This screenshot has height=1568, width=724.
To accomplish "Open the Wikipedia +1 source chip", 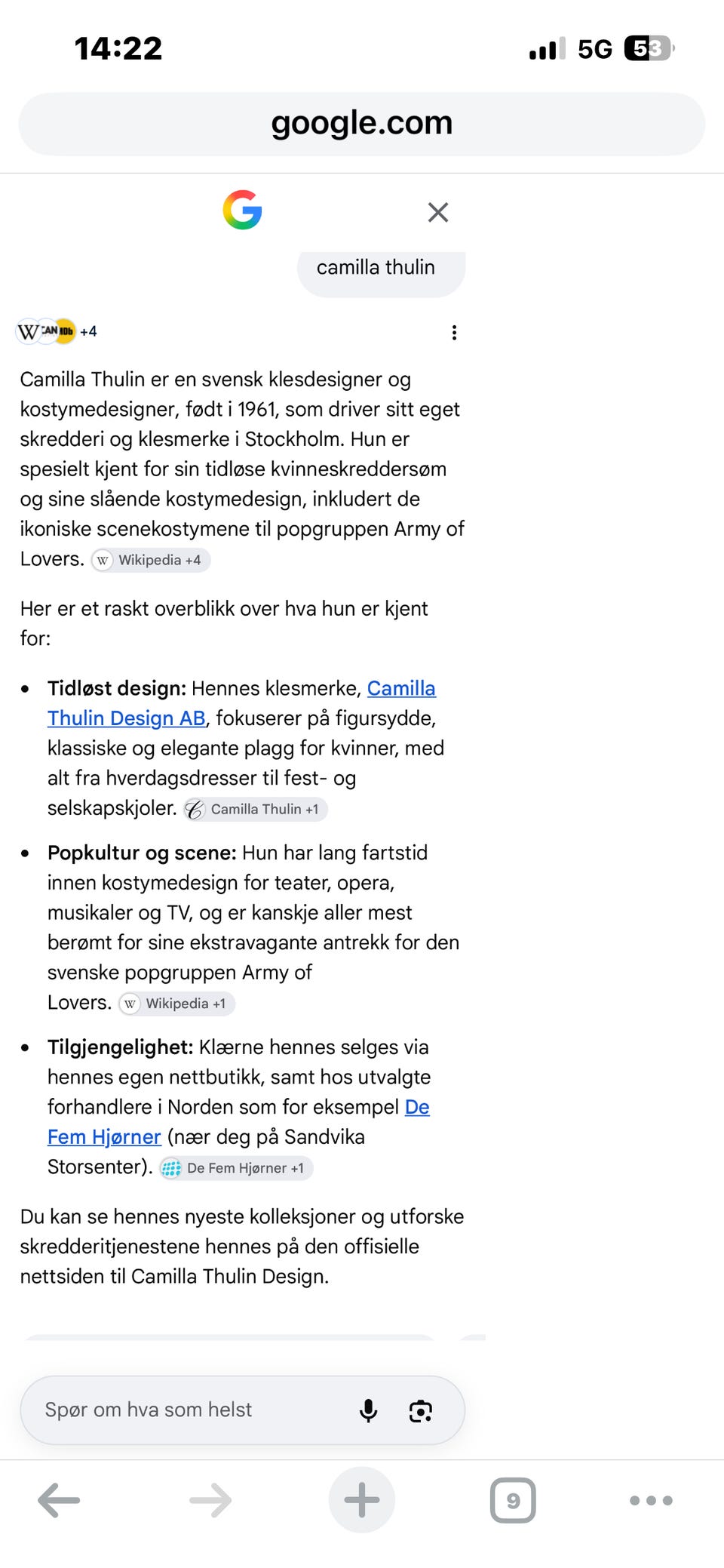I will [x=176, y=1004].
